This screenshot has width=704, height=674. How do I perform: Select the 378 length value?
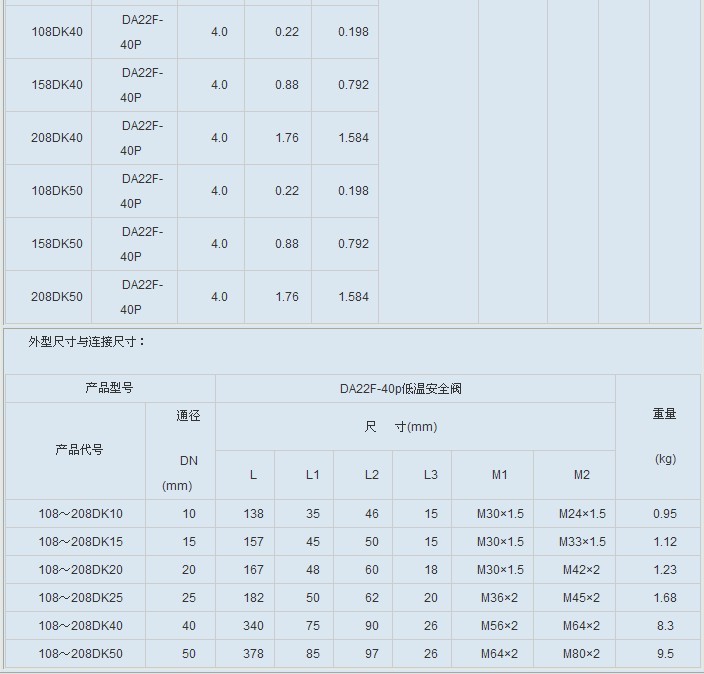click(253, 654)
